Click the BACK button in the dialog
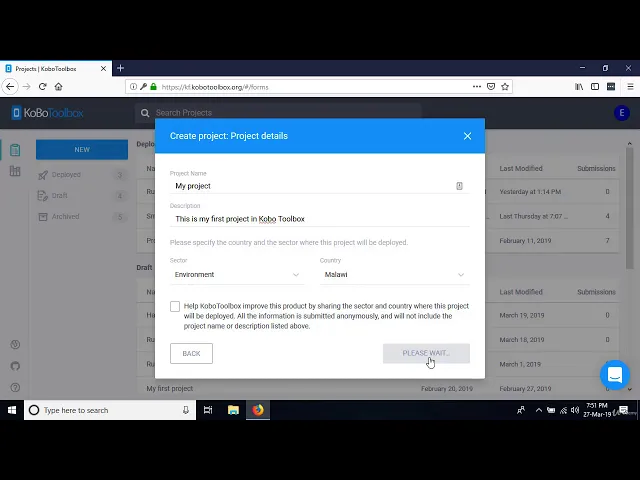This screenshot has width=640, height=480. [191, 353]
